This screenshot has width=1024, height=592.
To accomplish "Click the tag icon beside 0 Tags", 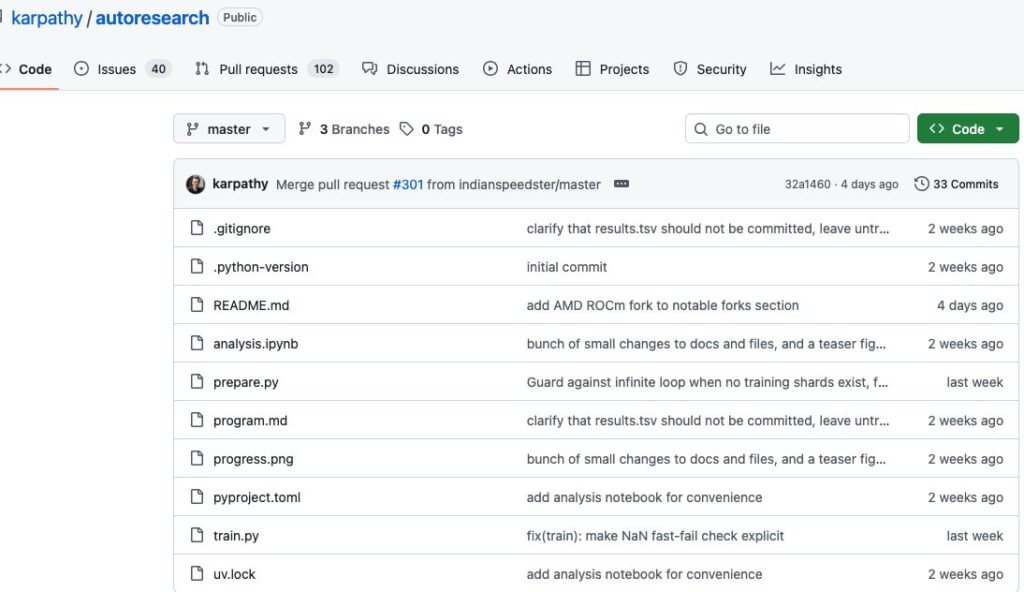I will (x=406, y=129).
